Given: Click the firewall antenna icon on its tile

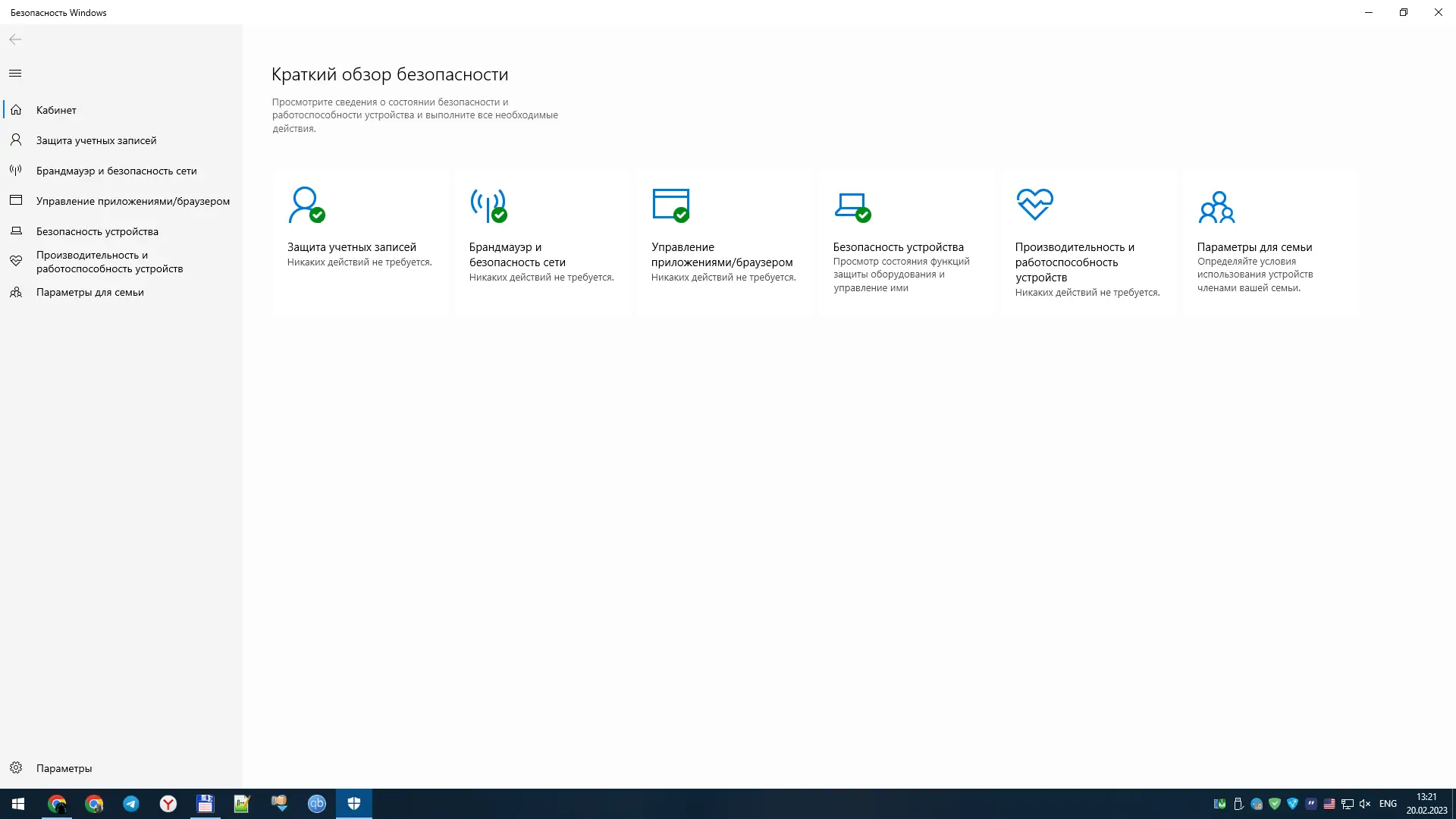Looking at the screenshot, I should [x=488, y=205].
